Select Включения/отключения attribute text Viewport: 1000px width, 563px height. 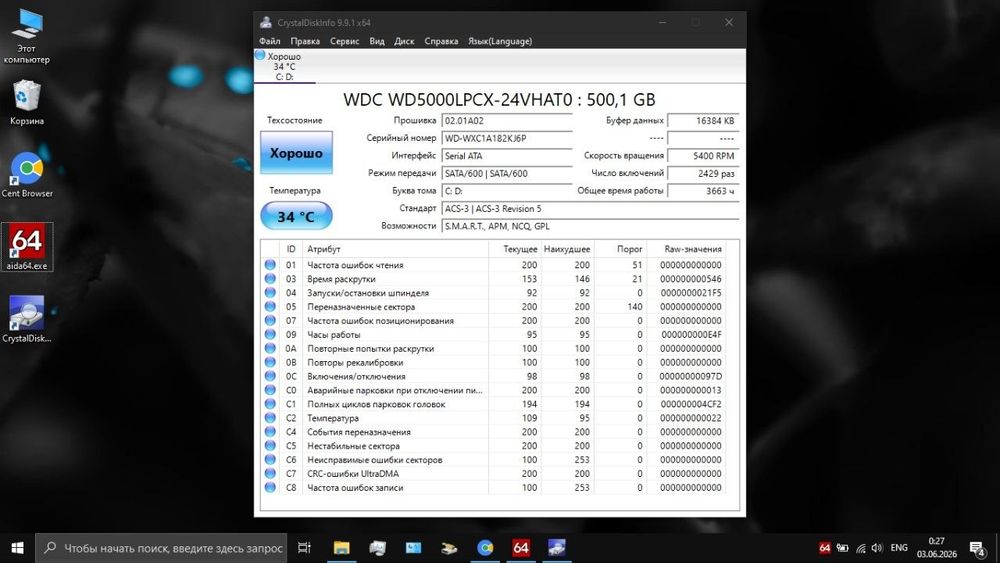(x=356, y=376)
